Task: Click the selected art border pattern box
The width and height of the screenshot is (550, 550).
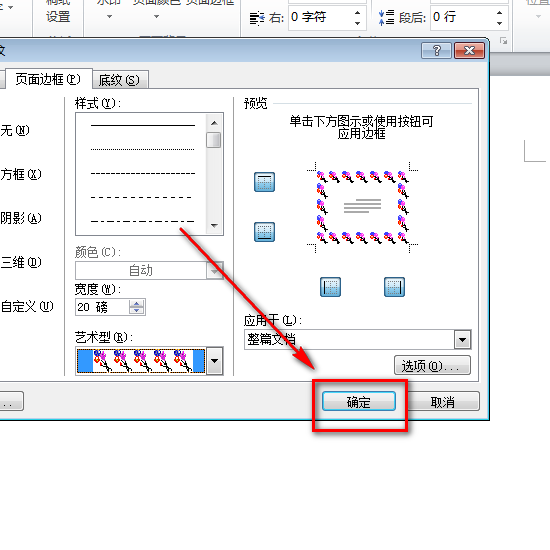Action: pos(141,361)
